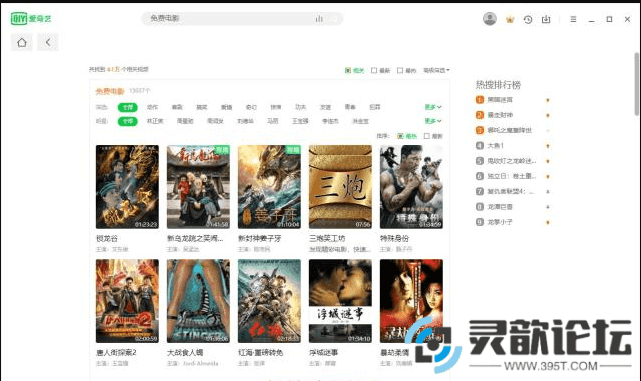Click the iQIYI logo
Image resolution: width=641 pixels, height=381 pixels.
click(x=31, y=18)
